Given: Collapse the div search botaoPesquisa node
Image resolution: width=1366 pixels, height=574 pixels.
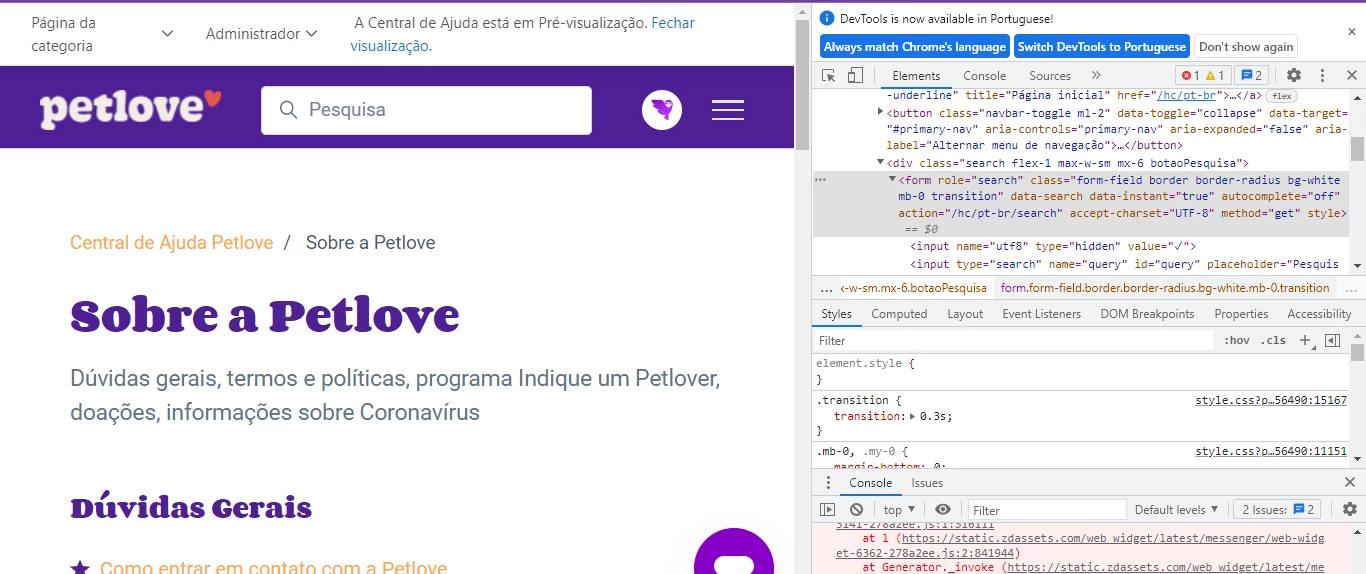Looking at the screenshot, I should [x=880, y=163].
